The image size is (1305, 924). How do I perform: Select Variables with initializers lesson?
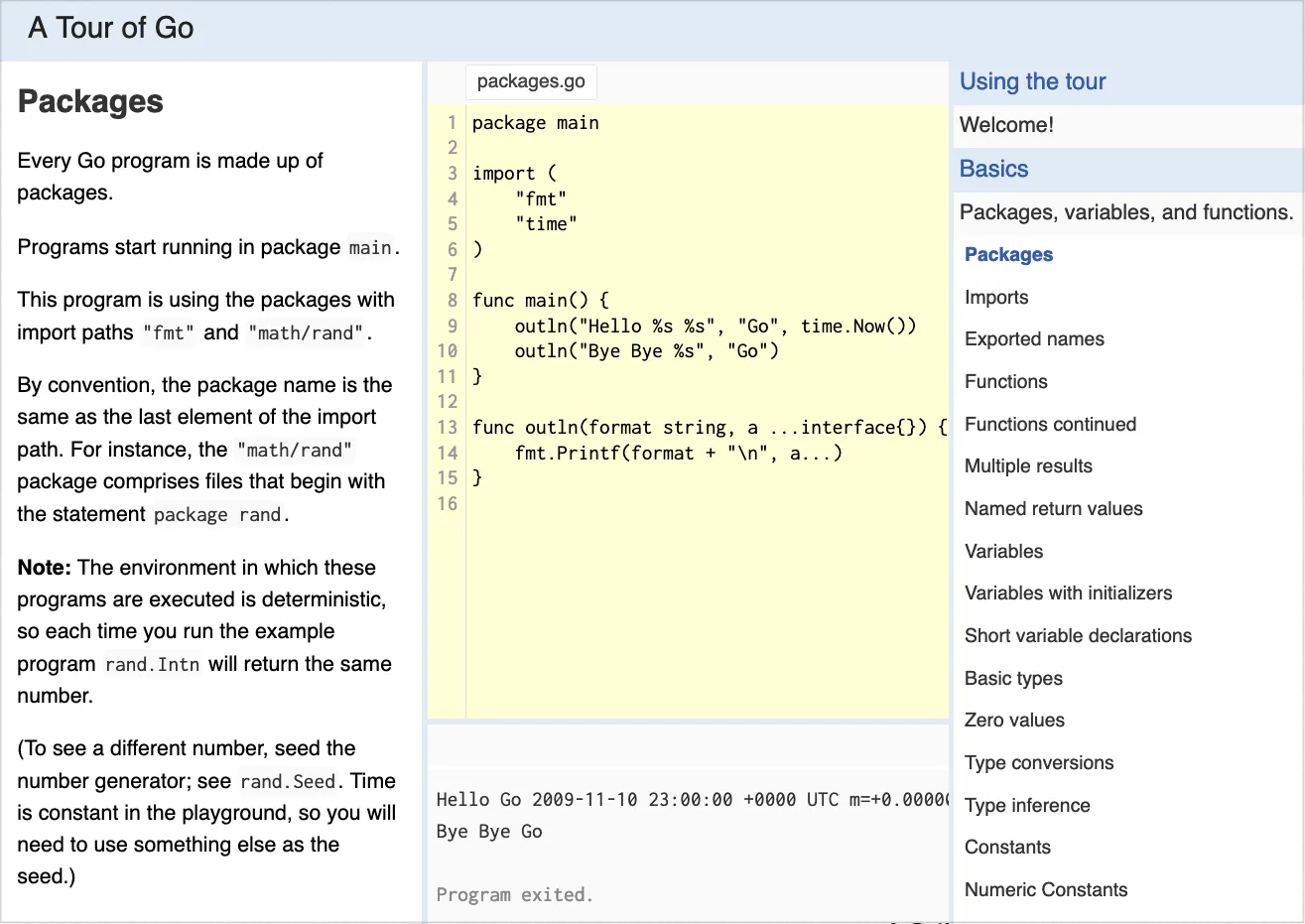(1068, 594)
